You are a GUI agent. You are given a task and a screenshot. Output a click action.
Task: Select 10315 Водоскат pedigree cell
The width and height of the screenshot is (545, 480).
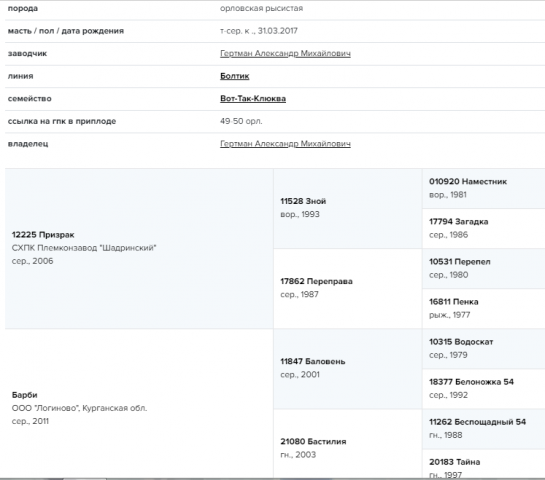point(483,349)
